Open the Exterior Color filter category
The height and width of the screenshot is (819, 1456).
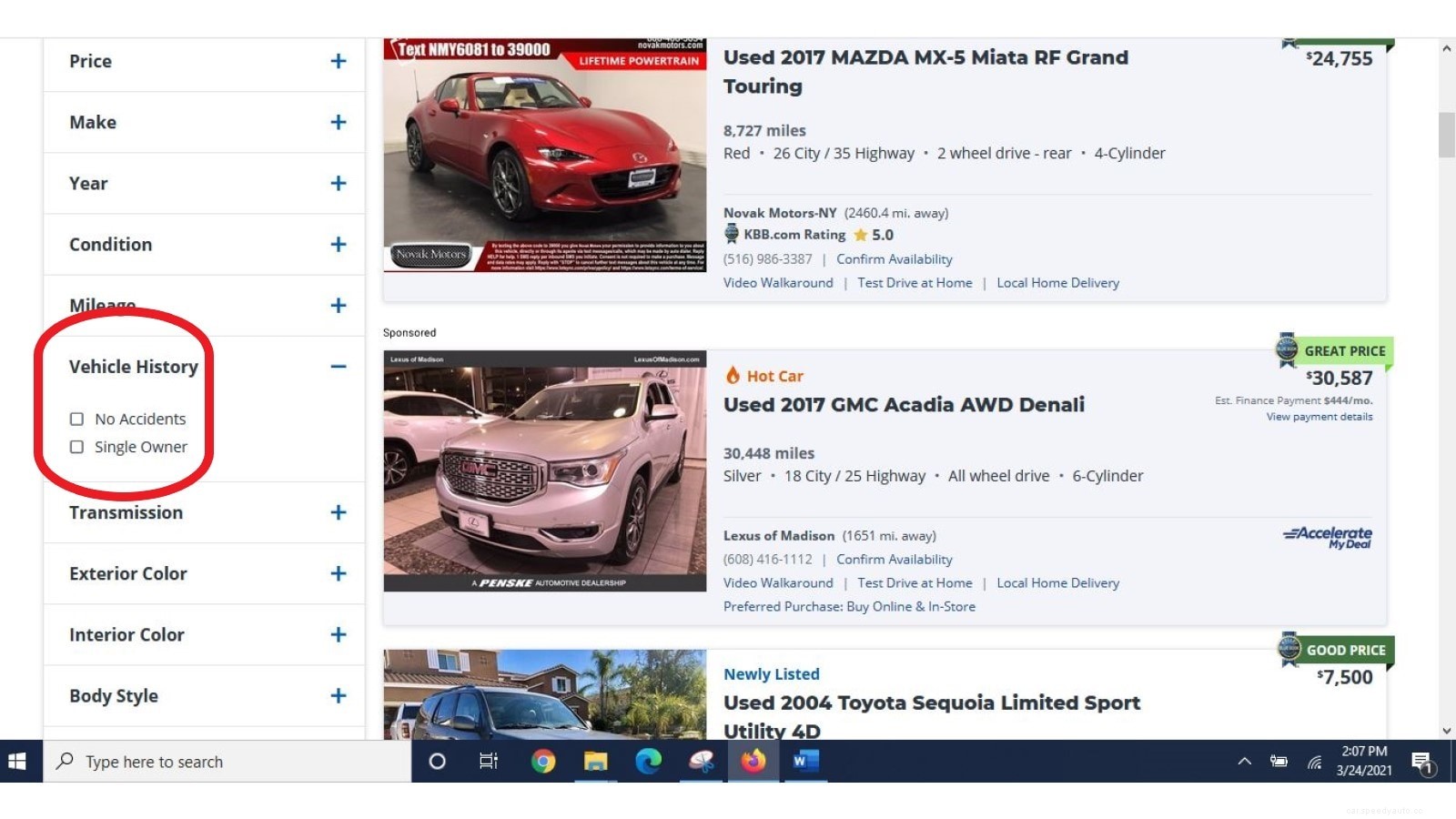[x=339, y=573]
